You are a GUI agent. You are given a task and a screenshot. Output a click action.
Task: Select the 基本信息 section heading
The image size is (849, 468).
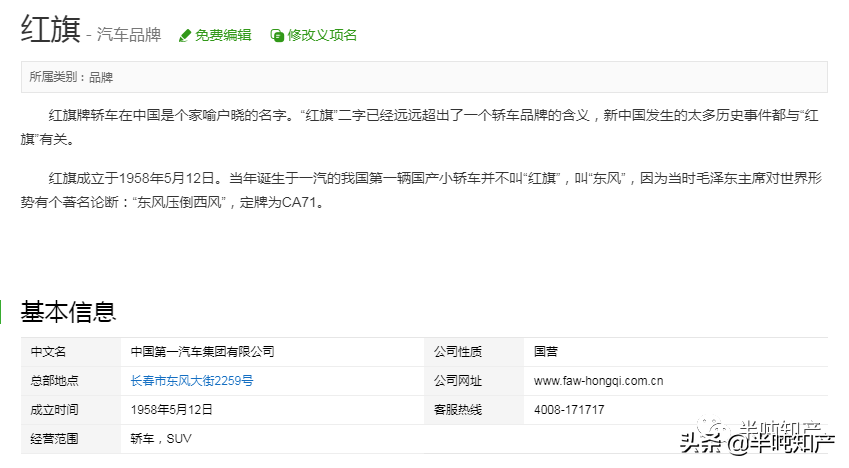[x=68, y=312]
